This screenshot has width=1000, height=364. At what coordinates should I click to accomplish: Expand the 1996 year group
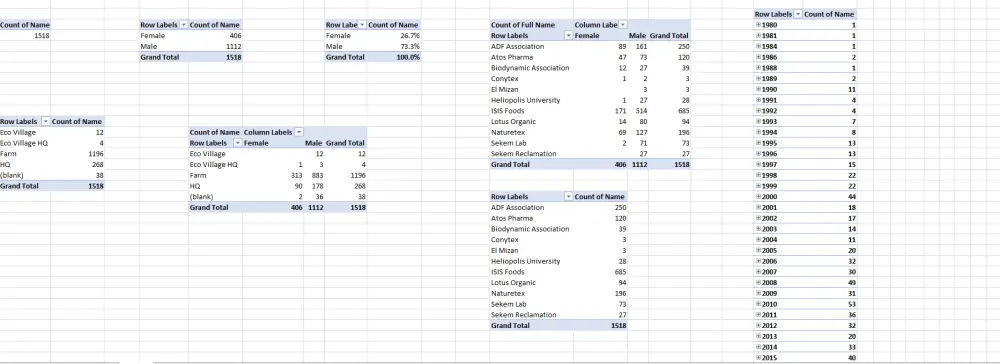(759, 154)
